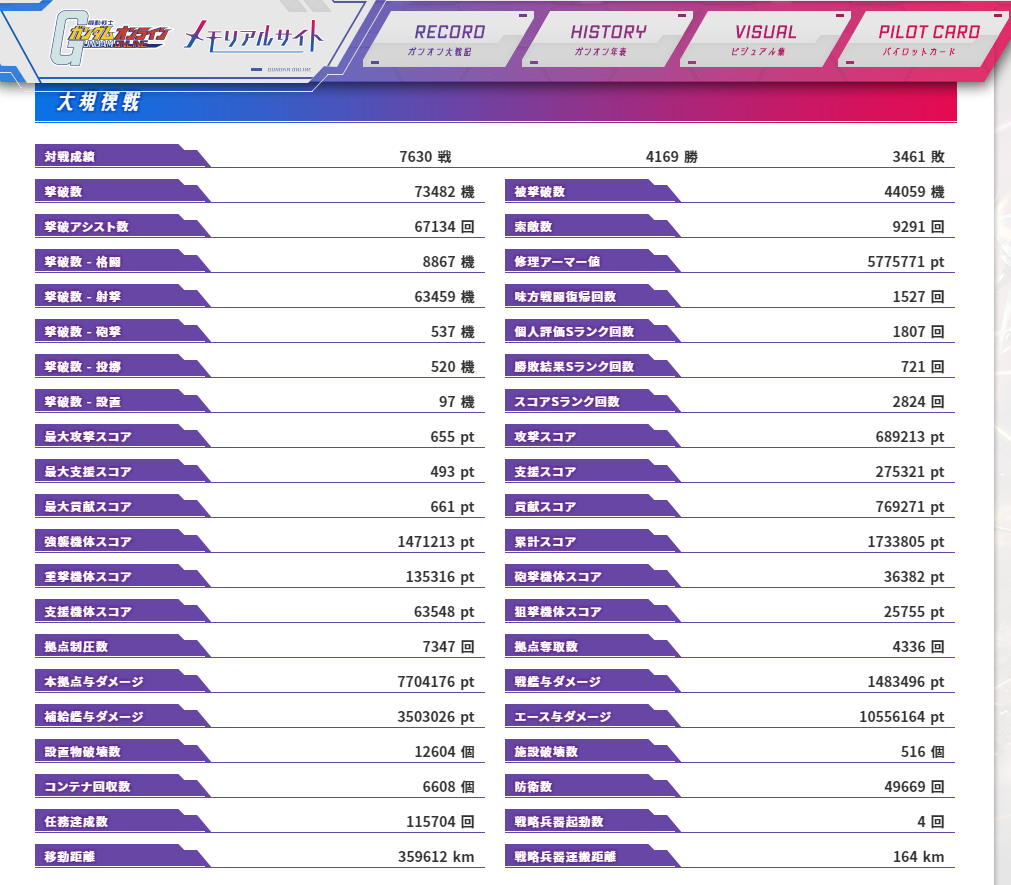This screenshot has width=1011, height=885.
Task: Click the 10556164 pt value
Action: 901,716
